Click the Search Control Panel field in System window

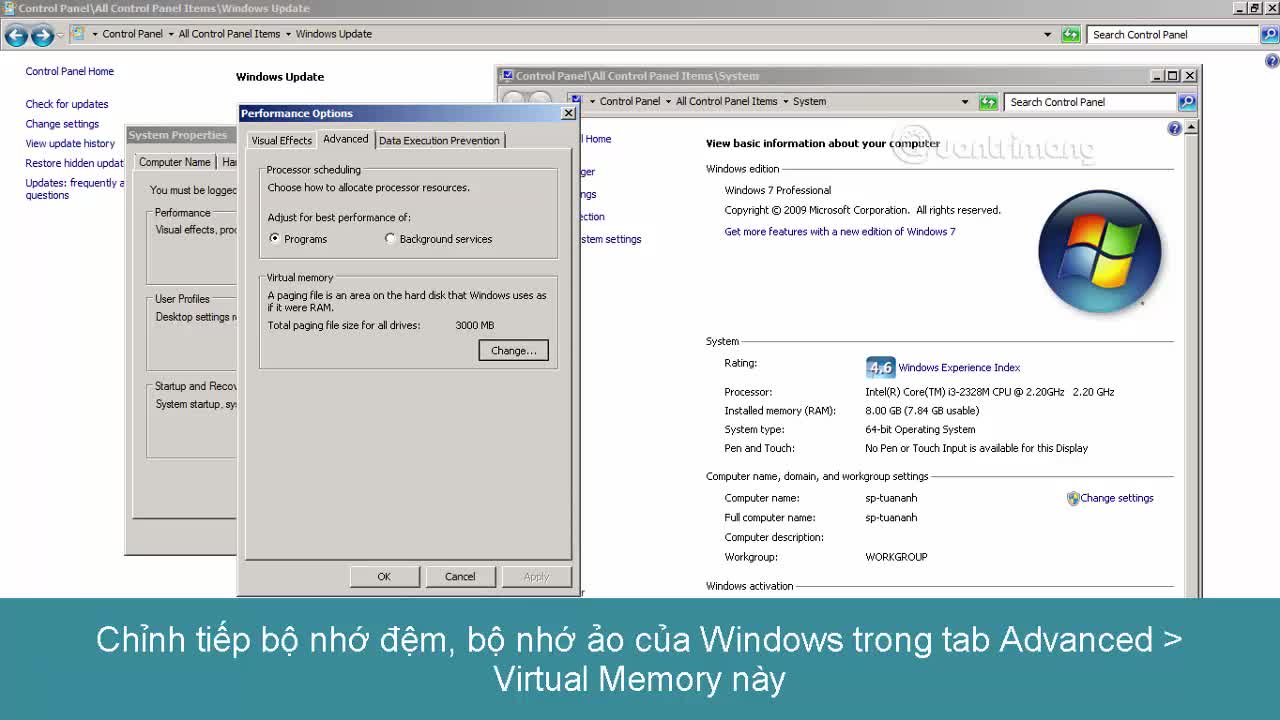pyautogui.click(x=1091, y=102)
